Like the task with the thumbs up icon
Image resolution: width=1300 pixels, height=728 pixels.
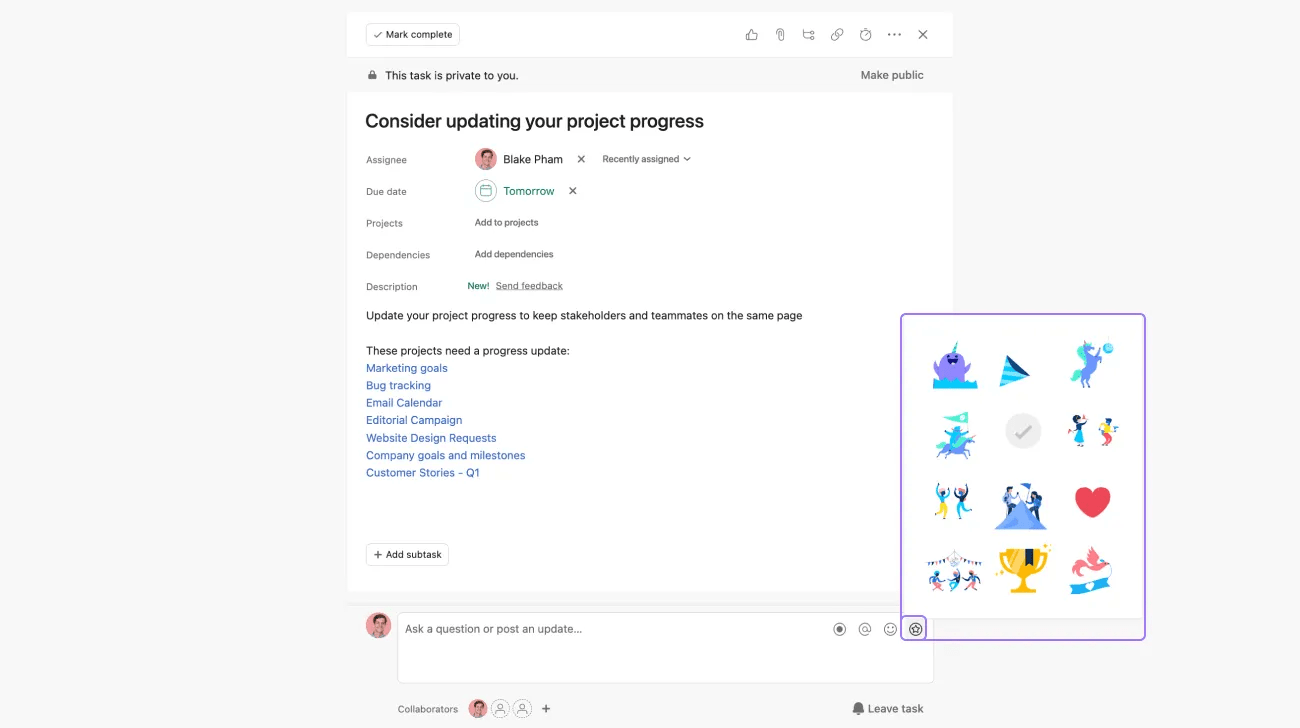751,34
